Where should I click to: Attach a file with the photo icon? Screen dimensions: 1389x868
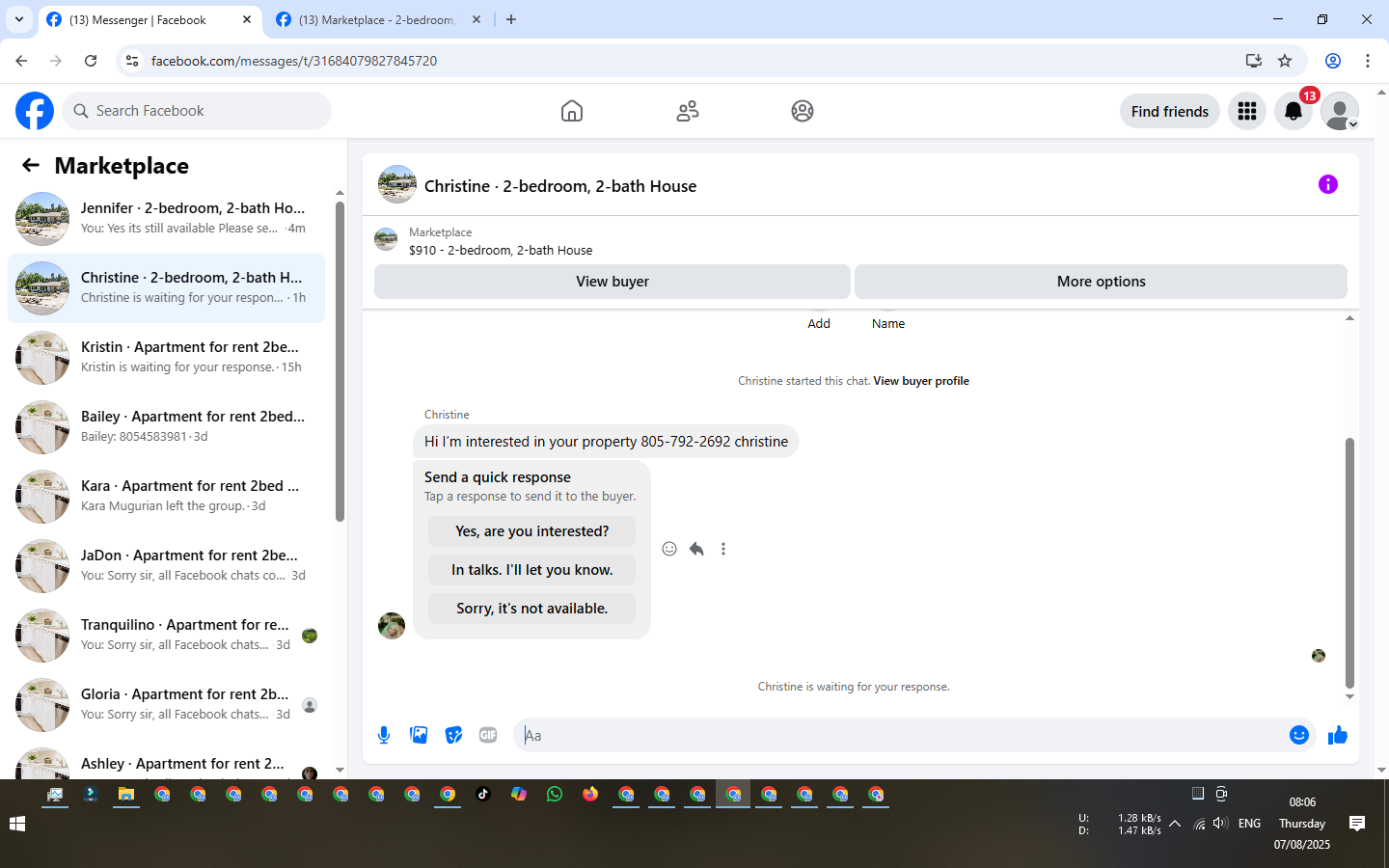[419, 735]
